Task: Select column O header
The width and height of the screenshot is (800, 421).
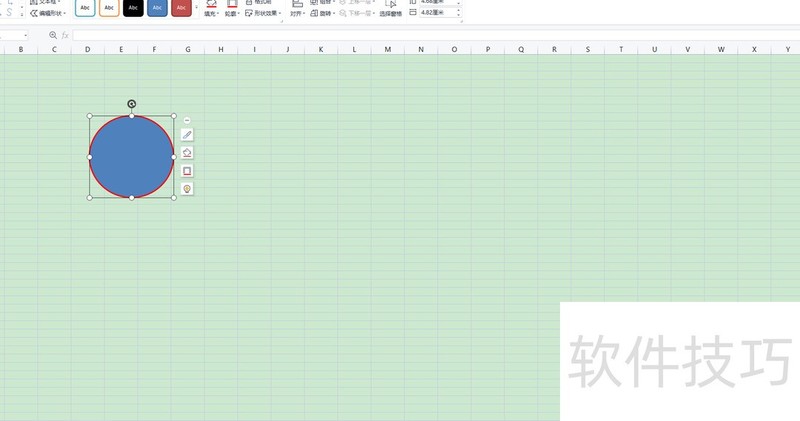Action: coord(454,49)
